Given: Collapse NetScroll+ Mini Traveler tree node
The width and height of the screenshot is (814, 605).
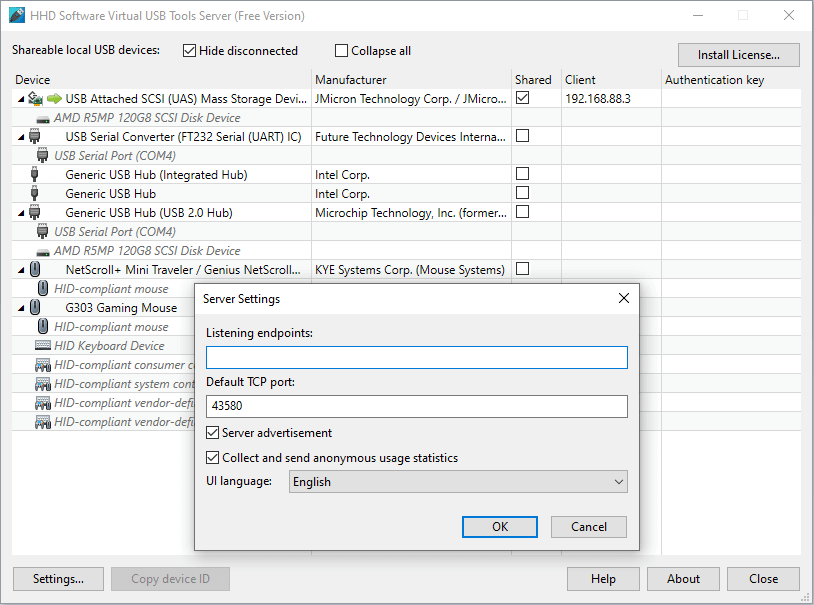Looking at the screenshot, I should point(21,270).
